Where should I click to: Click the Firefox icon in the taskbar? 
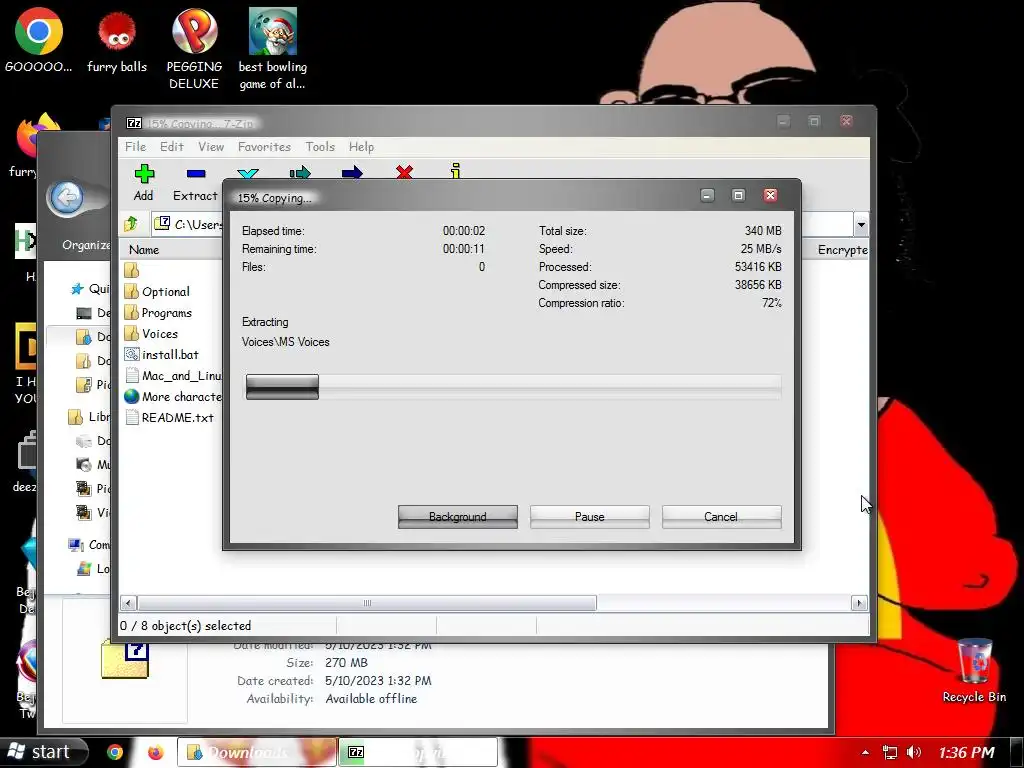155,752
